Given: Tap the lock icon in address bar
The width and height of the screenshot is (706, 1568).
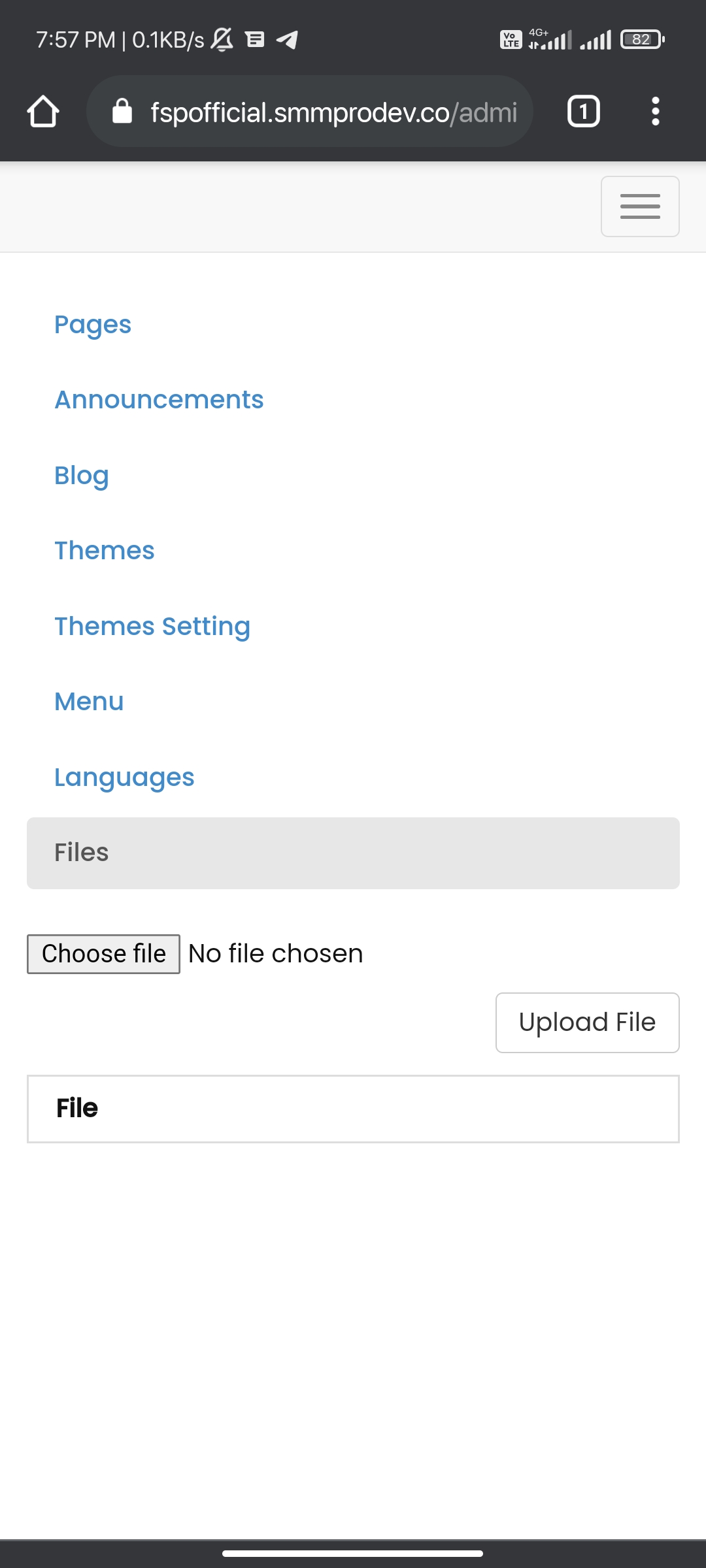Looking at the screenshot, I should tap(122, 112).
